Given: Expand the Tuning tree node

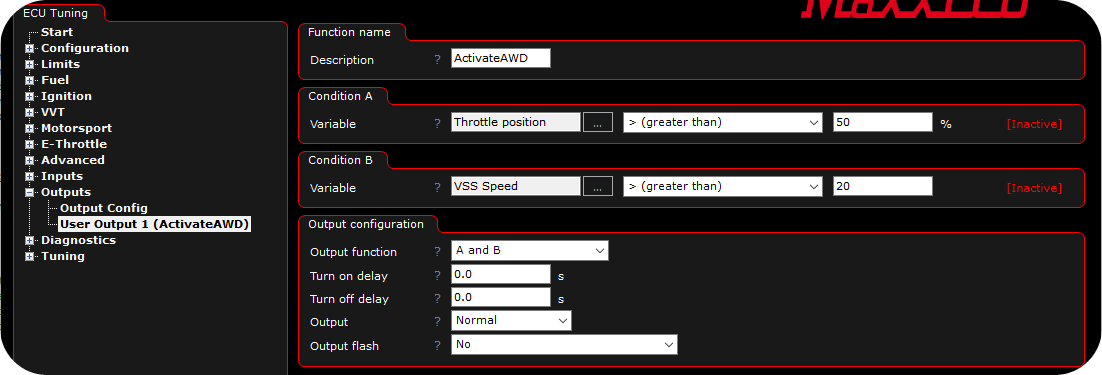Looking at the screenshot, I should 30,256.
